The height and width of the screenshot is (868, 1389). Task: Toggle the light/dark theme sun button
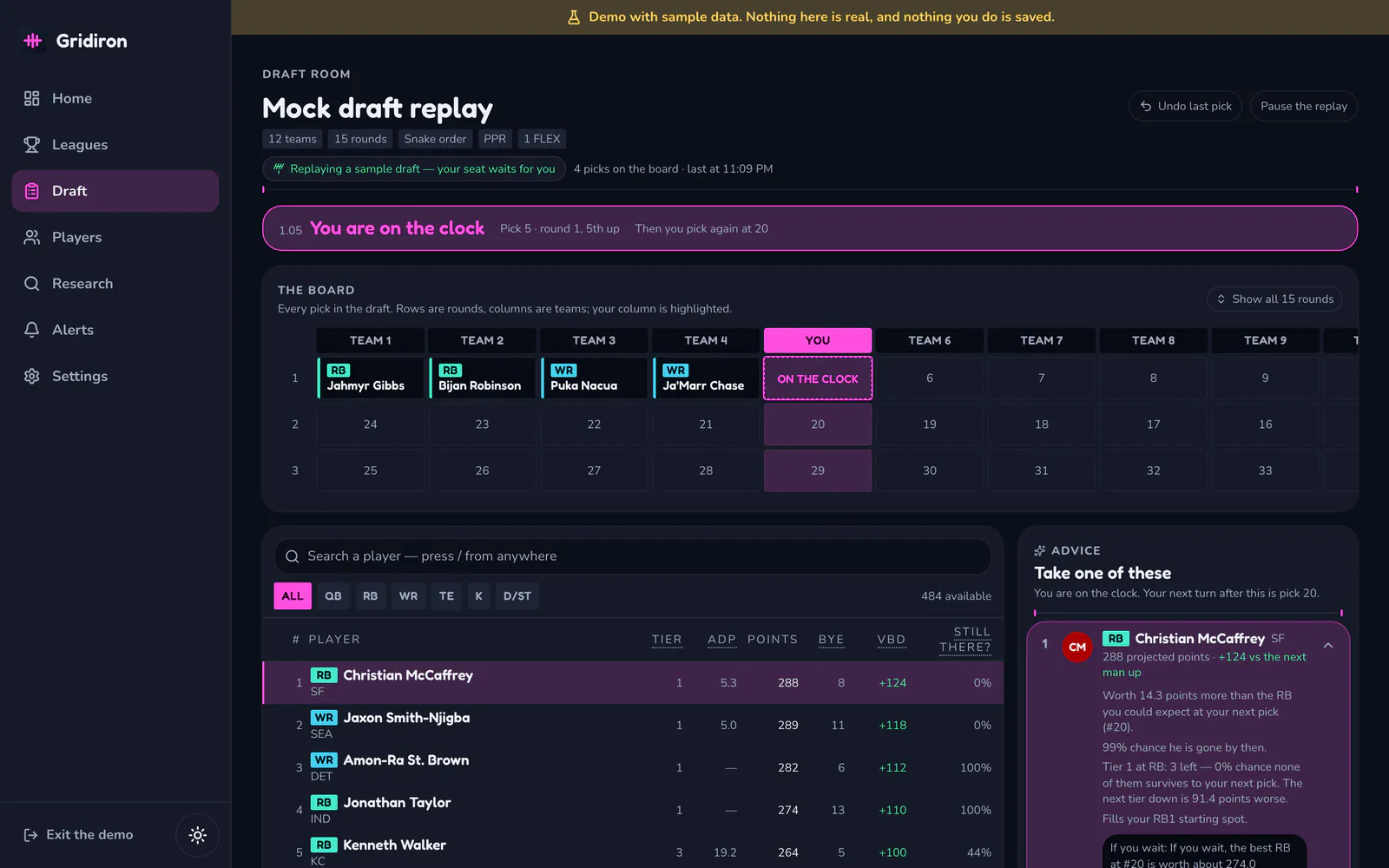(x=198, y=835)
